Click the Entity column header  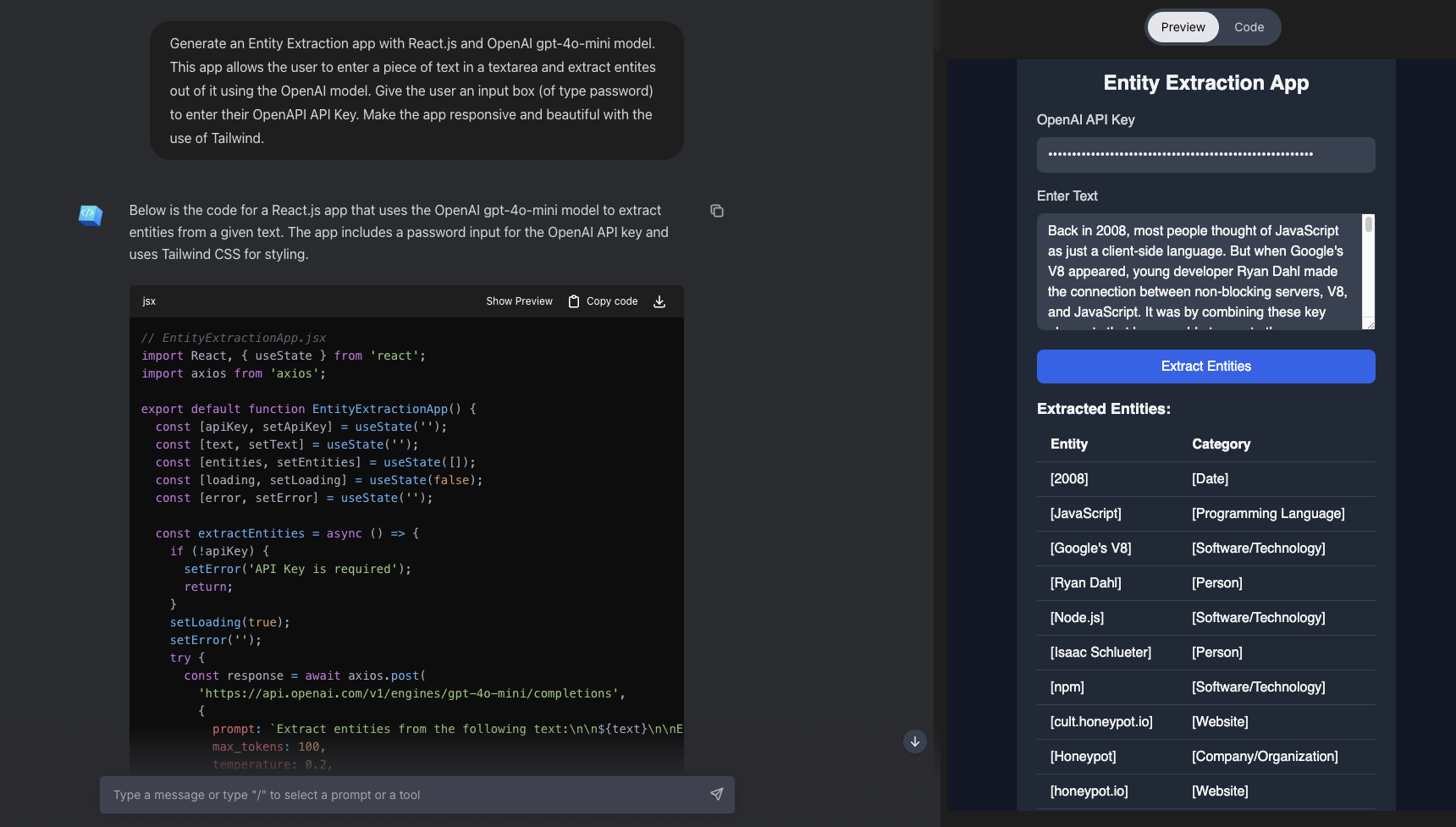click(1069, 444)
